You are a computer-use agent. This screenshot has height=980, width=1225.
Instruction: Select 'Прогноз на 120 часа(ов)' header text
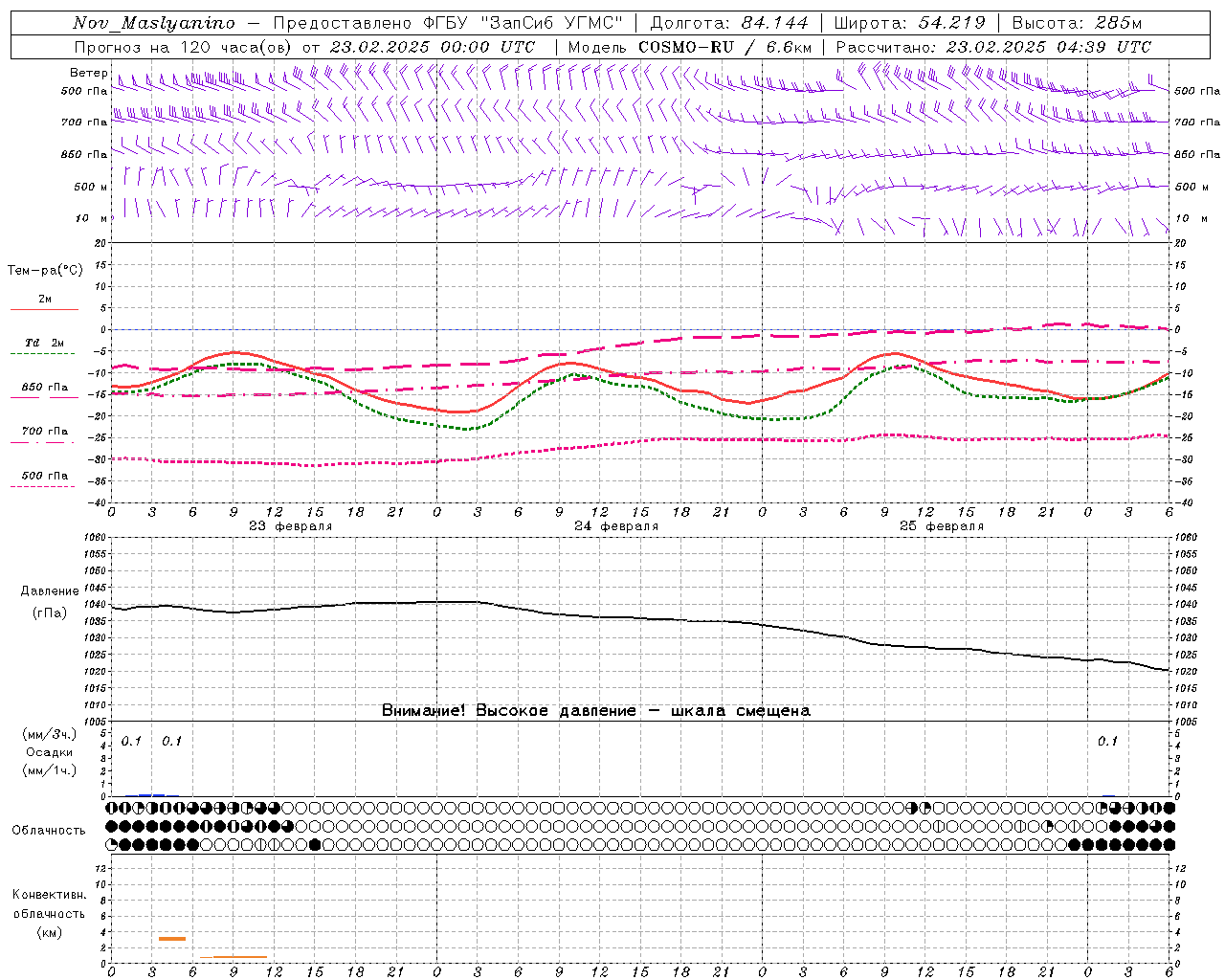[185, 47]
